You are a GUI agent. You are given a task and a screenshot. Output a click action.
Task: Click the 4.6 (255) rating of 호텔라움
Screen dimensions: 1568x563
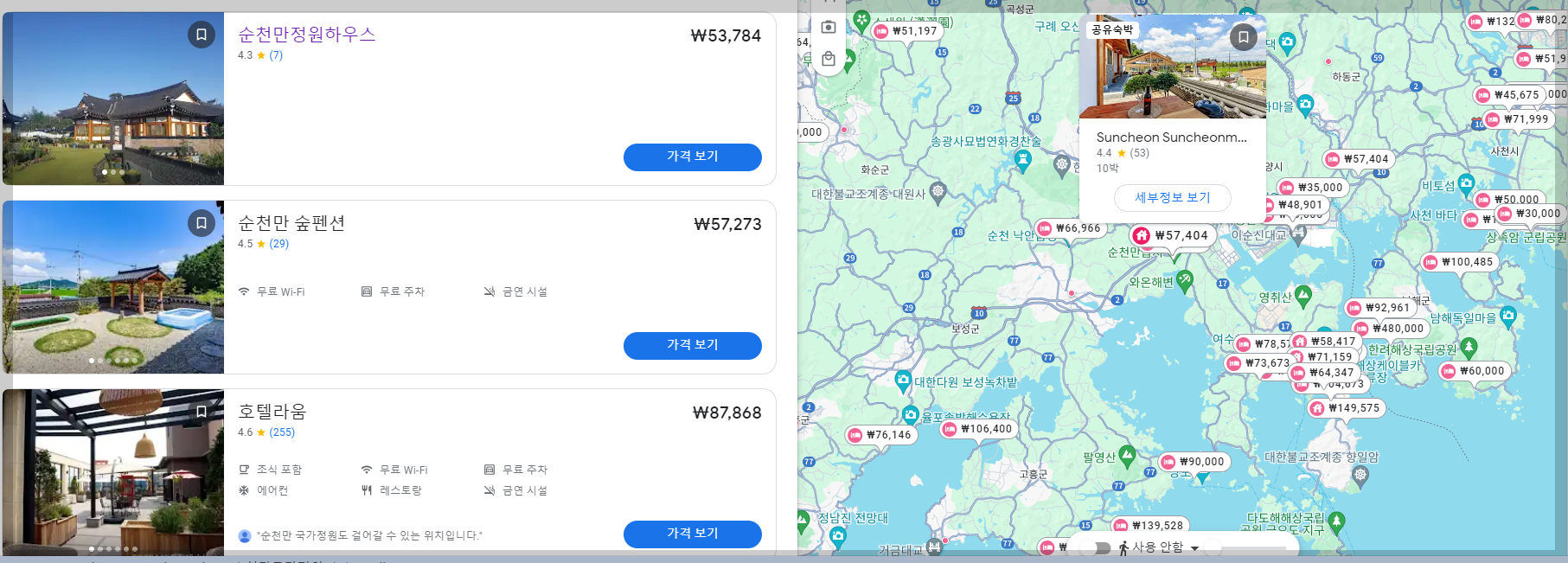pos(266,432)
